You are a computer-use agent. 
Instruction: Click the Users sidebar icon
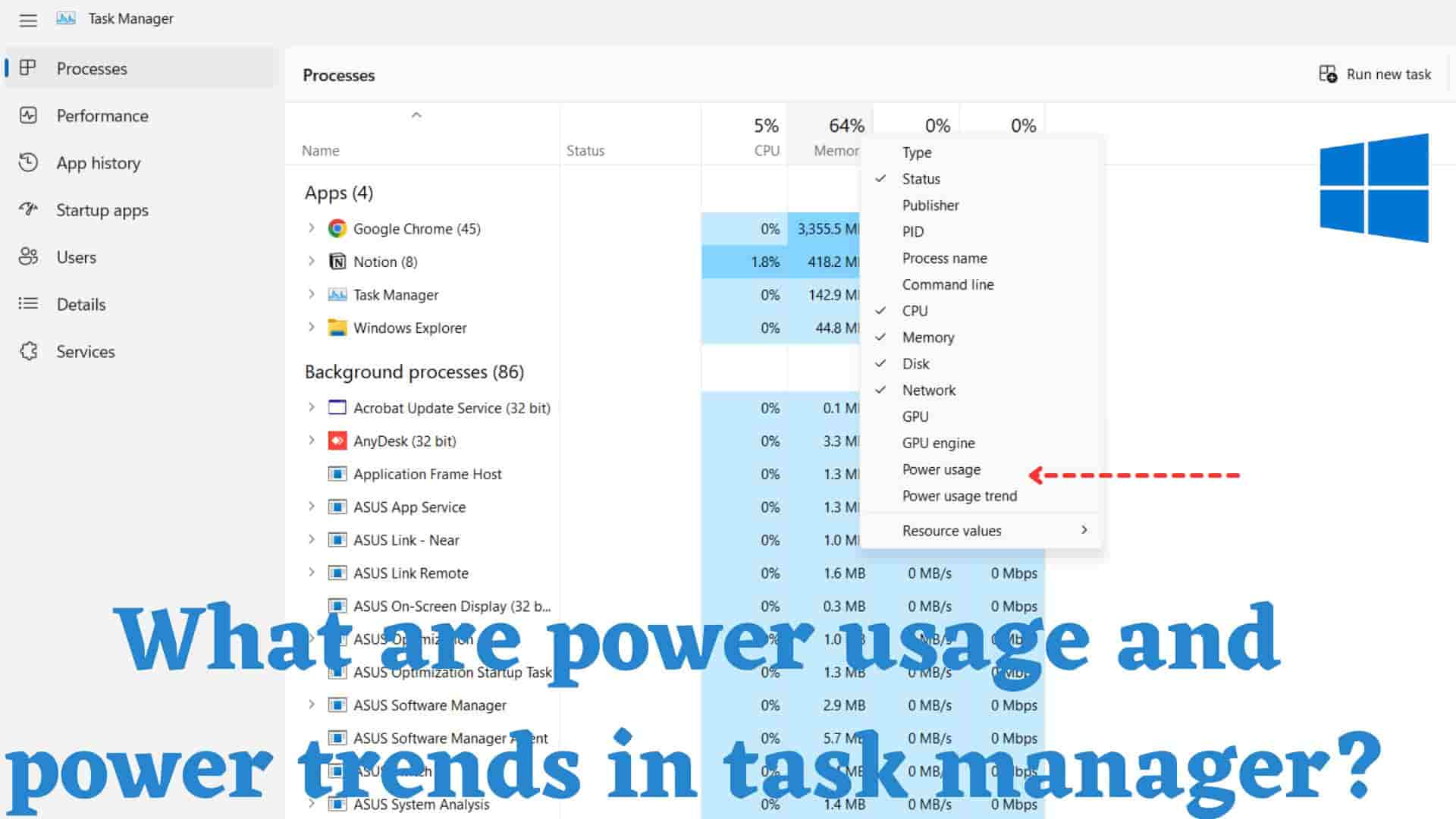(28, 256)
